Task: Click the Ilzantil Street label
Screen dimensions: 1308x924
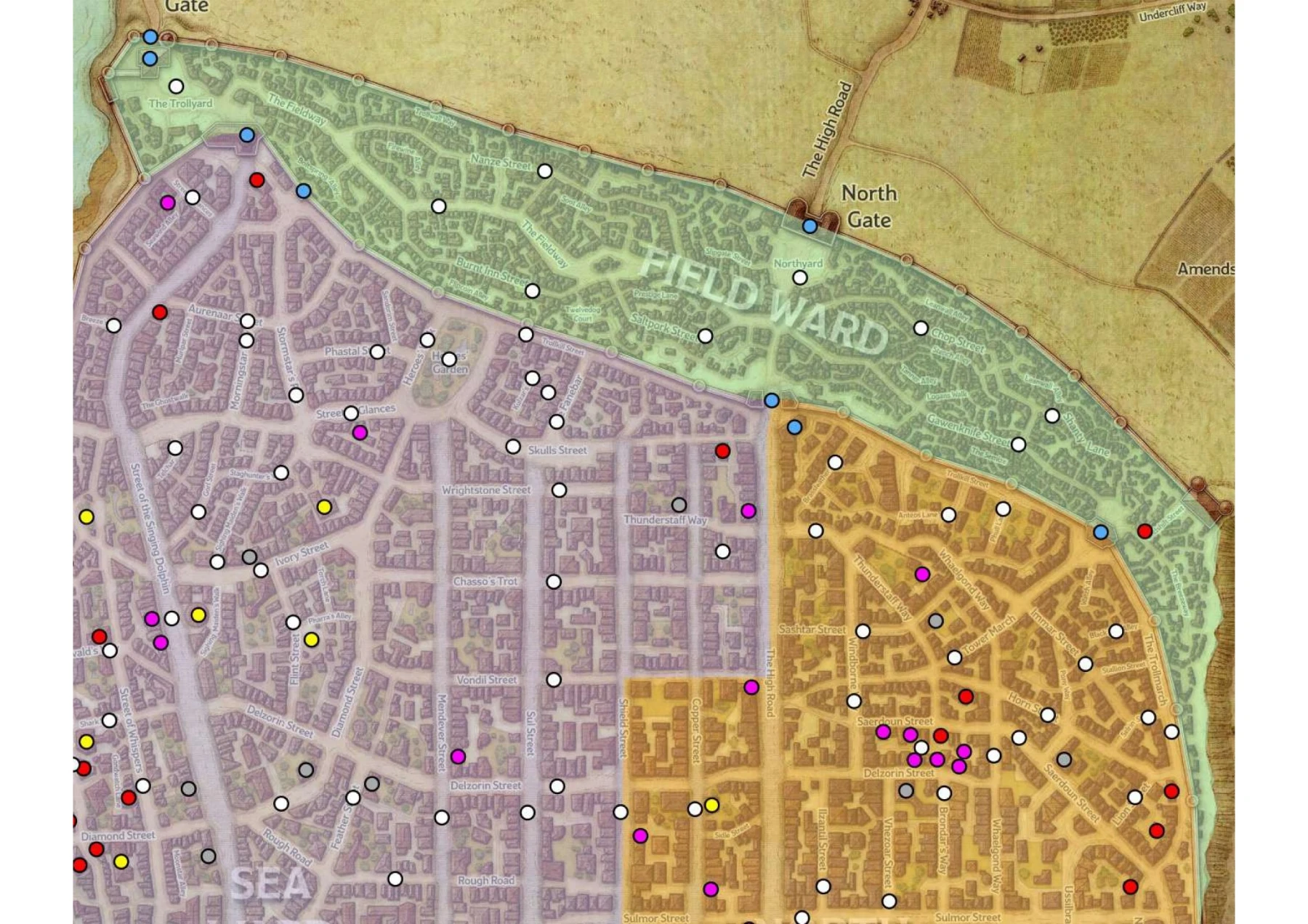Action: click(823, 839)
